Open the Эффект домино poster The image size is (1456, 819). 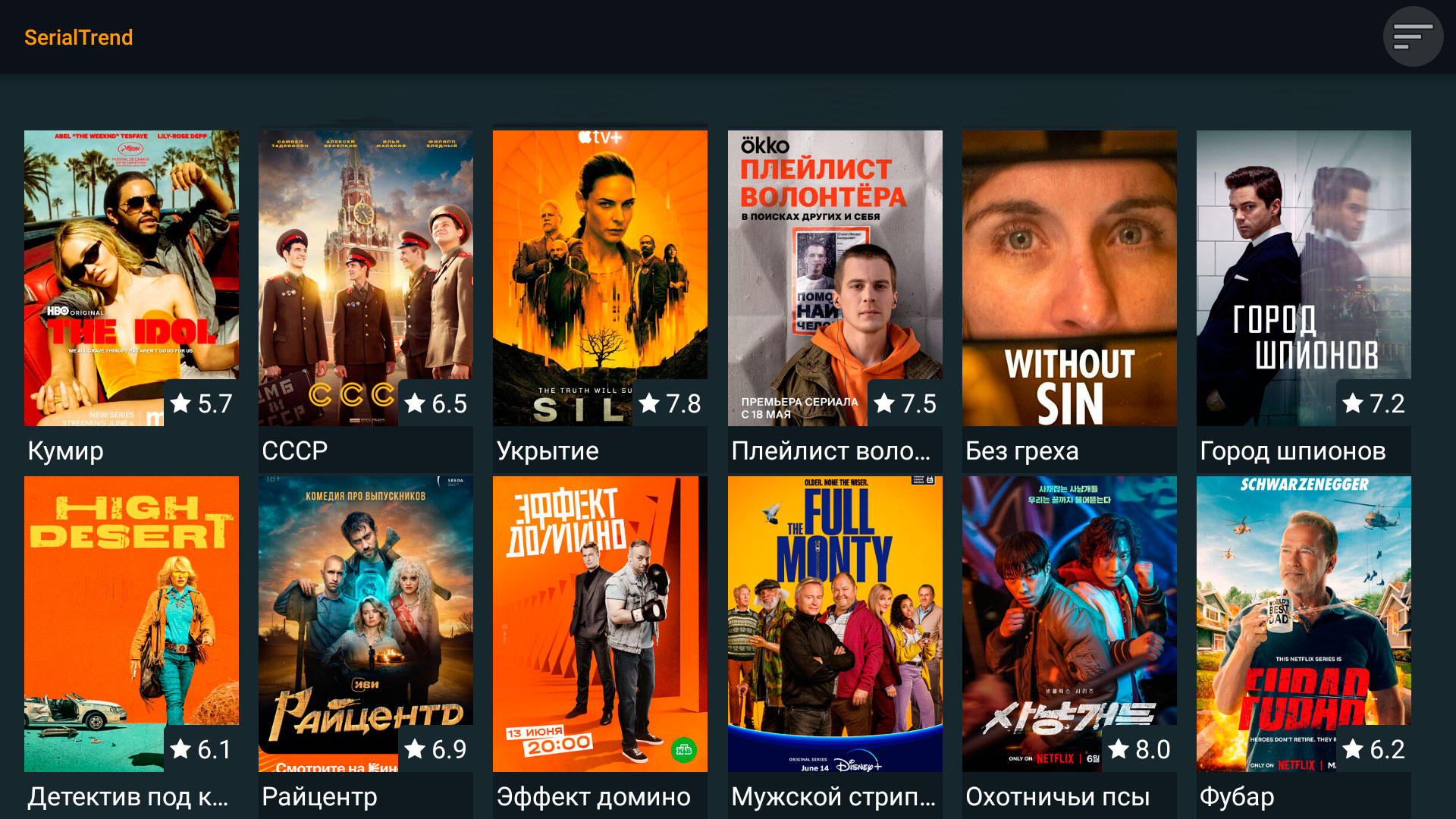pos(600,623)
